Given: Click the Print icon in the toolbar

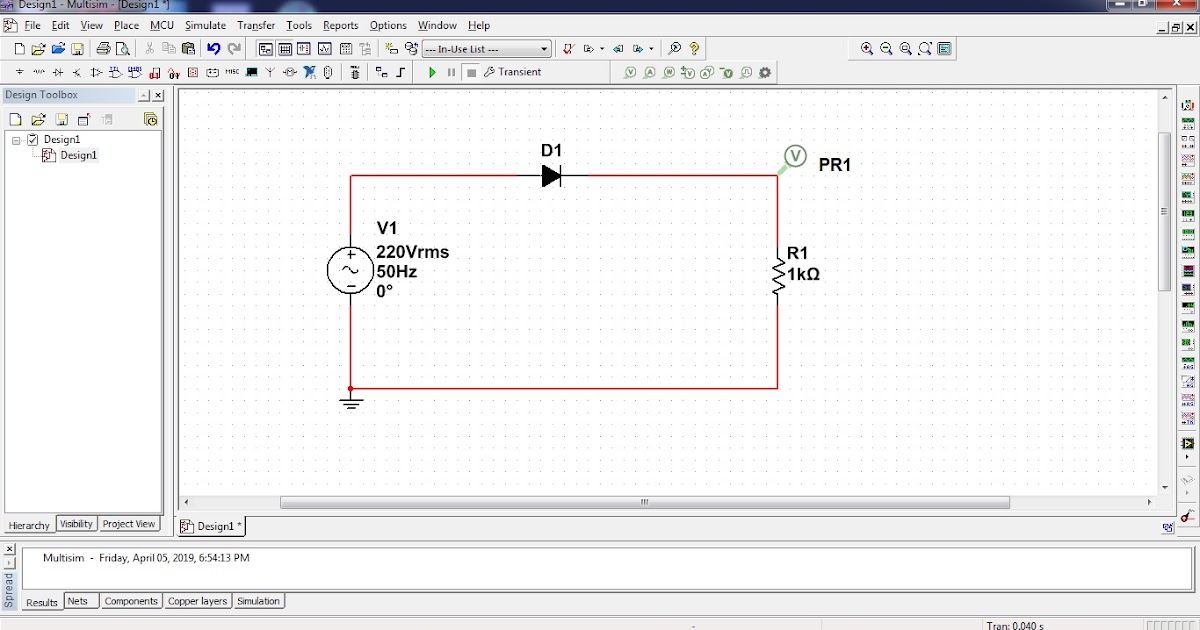Looking at the screenshot, I should pos(102,48).
